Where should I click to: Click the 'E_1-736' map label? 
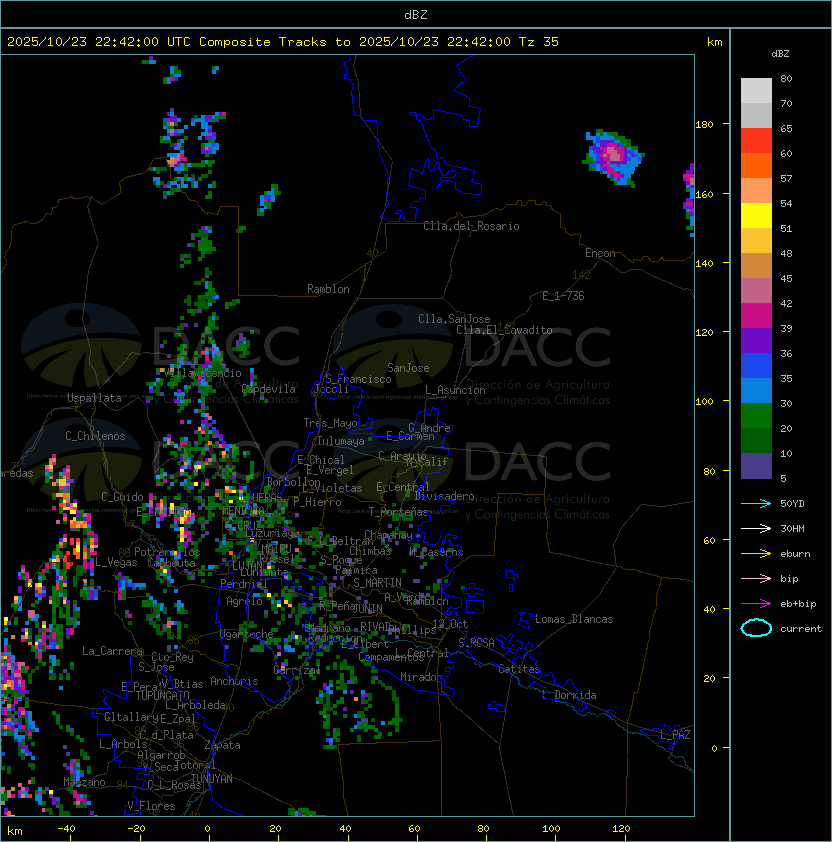pos(563,296)
